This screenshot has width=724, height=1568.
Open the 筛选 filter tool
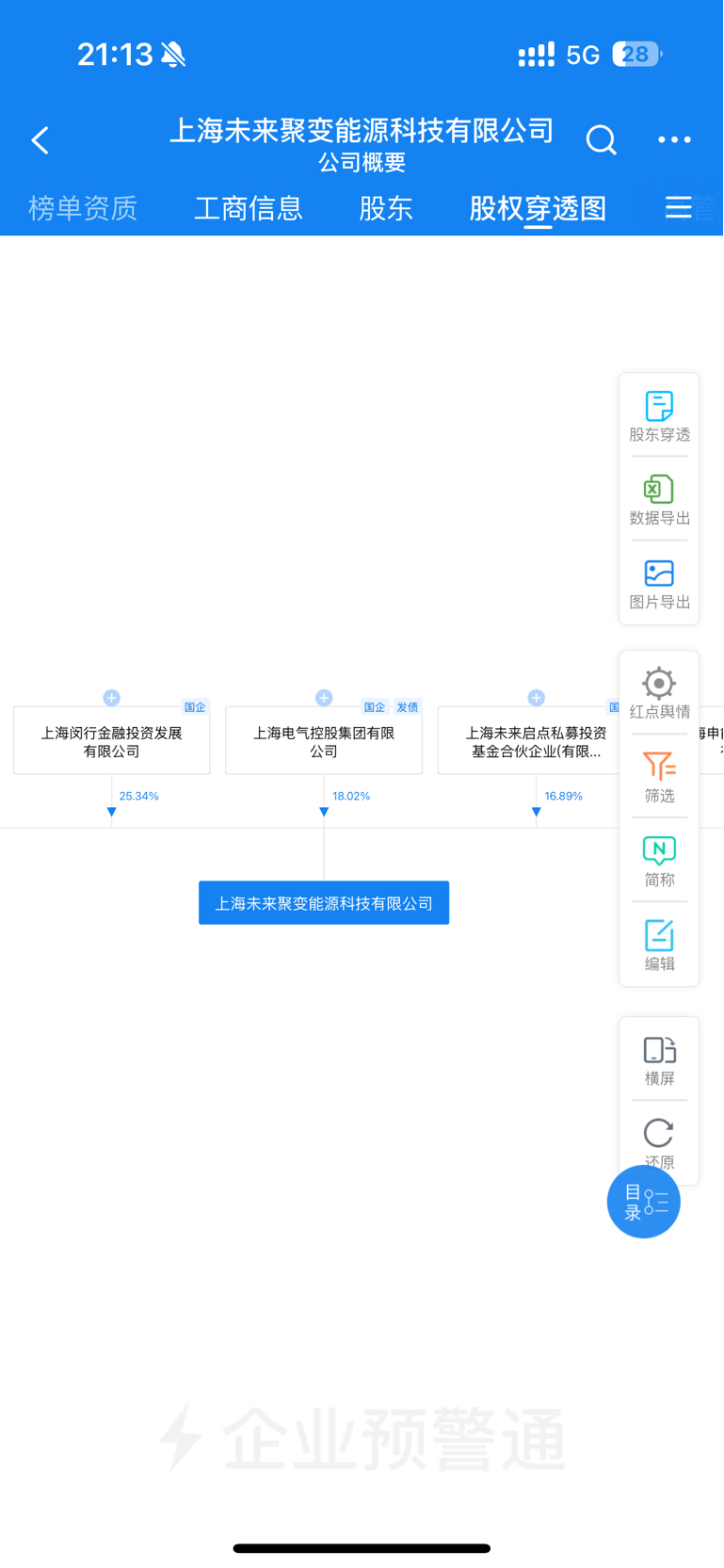coord(659,777)
